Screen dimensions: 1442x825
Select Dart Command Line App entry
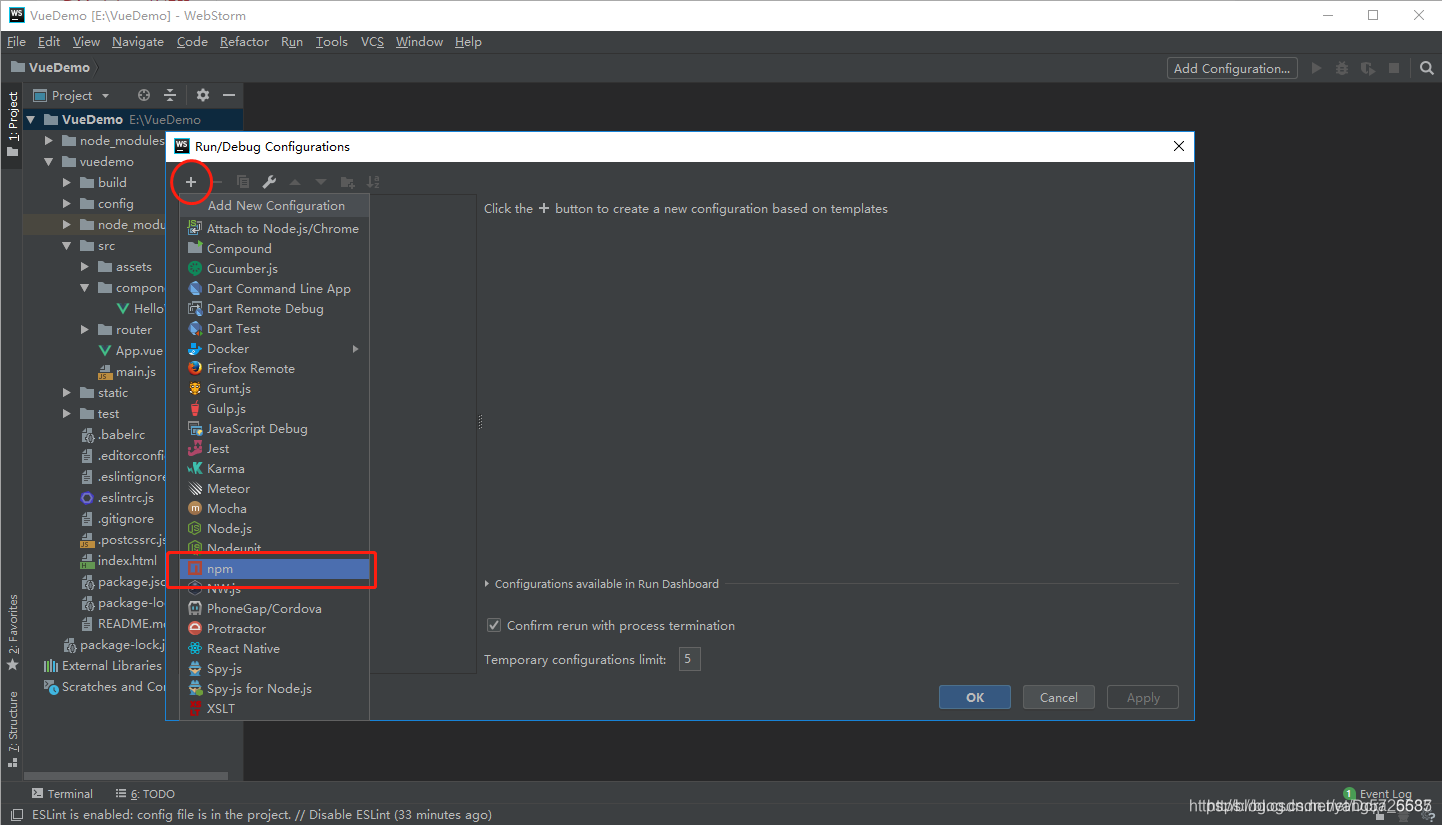275,288
